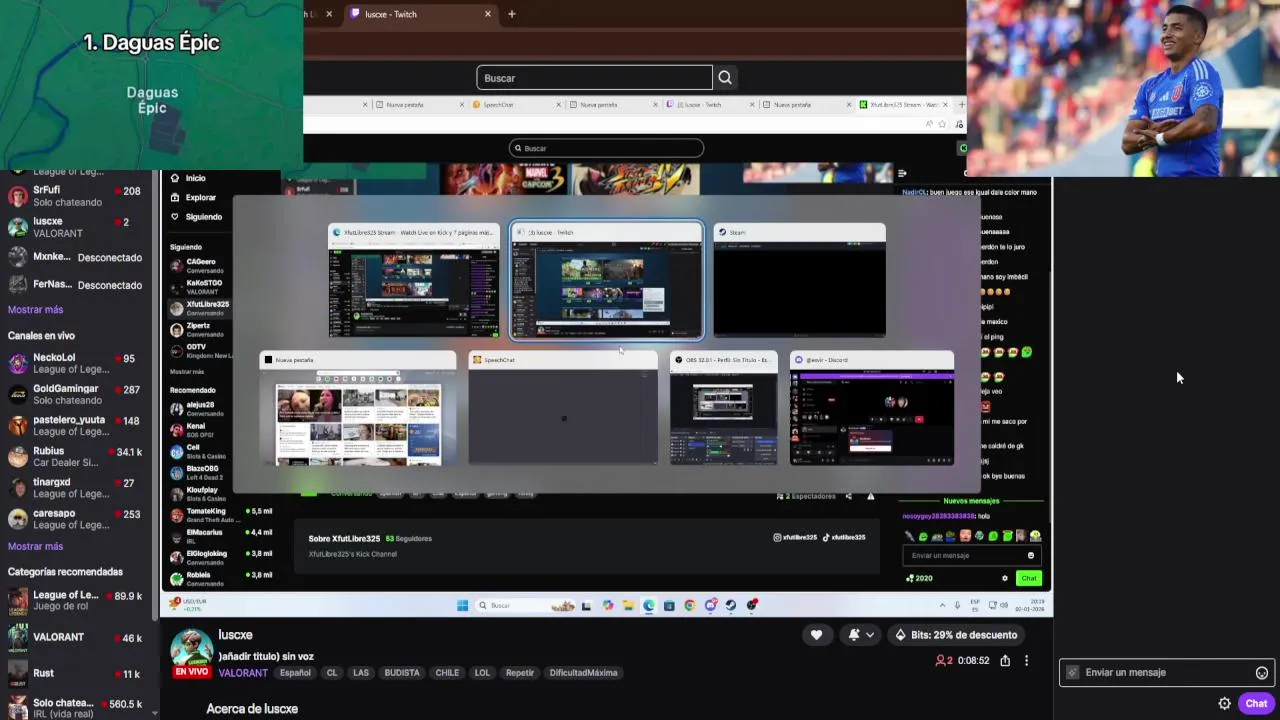
Task: Open luscxe notification bell settings
Action: point(861,635)
